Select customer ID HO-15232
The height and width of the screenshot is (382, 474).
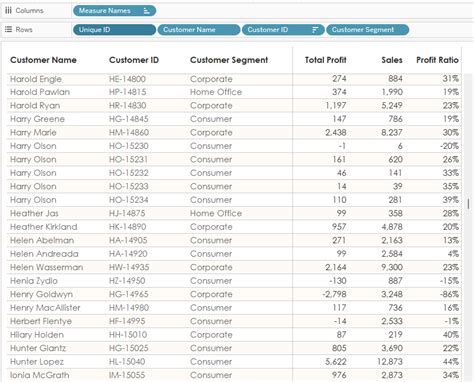129,173
